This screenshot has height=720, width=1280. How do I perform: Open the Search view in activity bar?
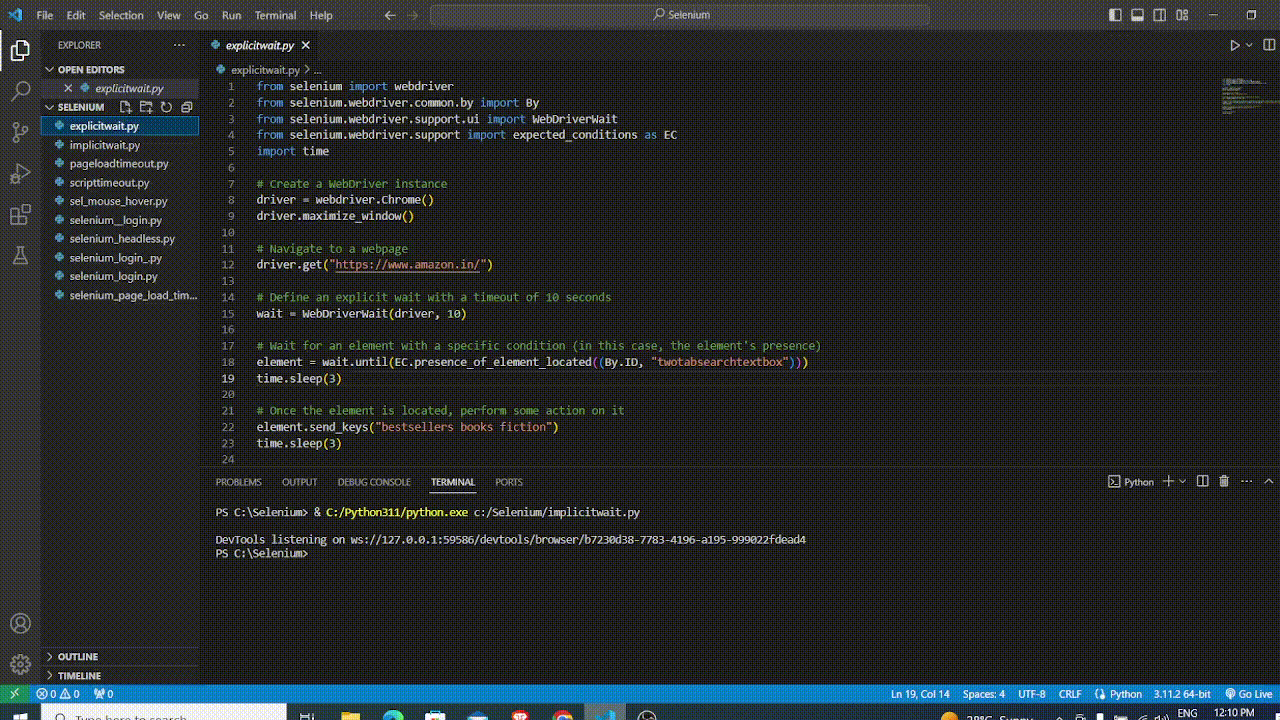click(20, 91)
